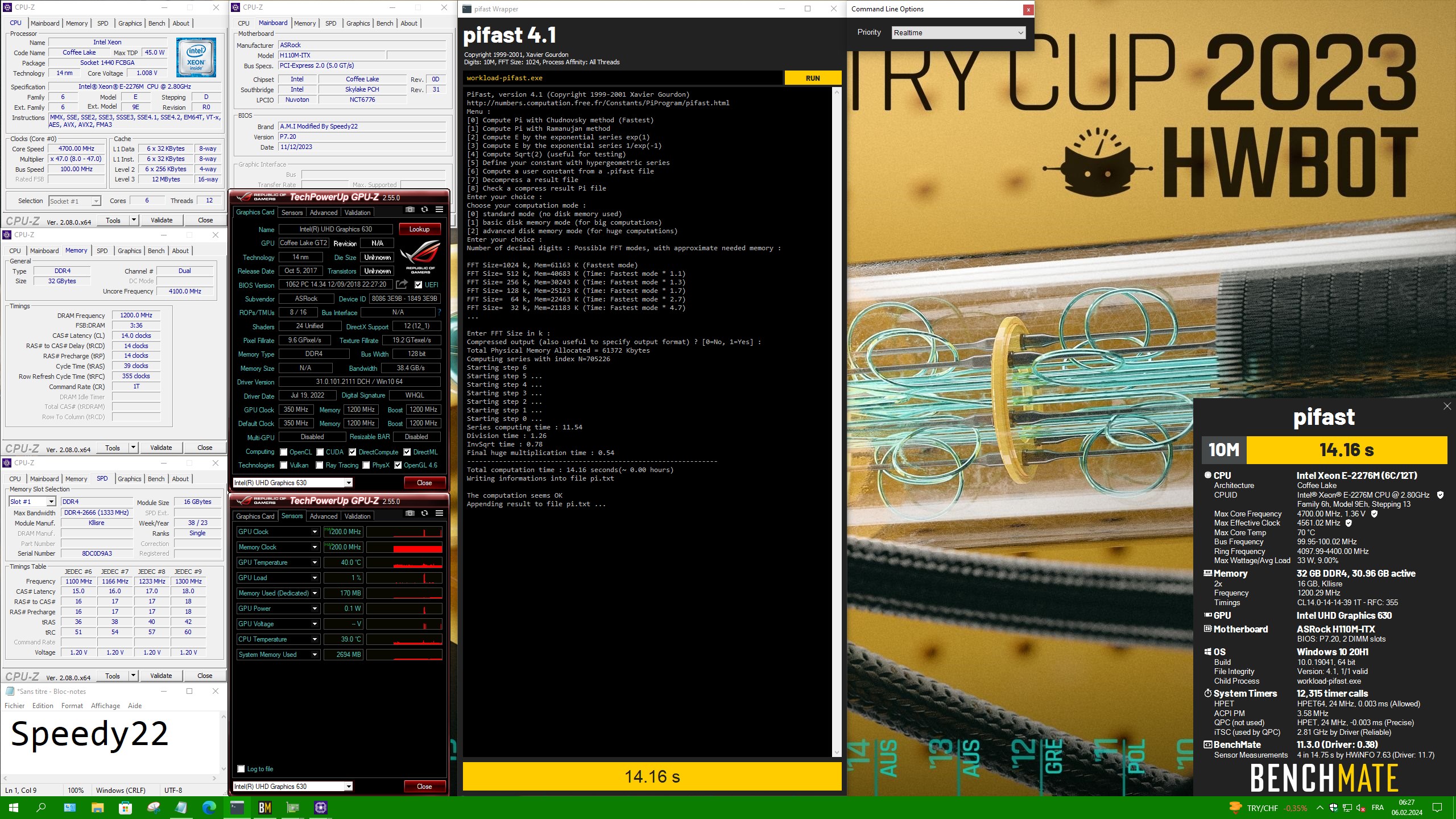Open the Socket #1 selection dropdown in CPU-Z

click(x=75, y=201)
